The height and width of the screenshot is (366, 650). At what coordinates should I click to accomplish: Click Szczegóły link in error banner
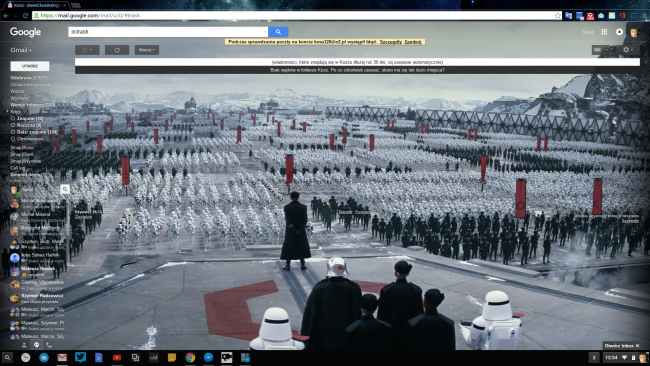click(x=390, y=42)
